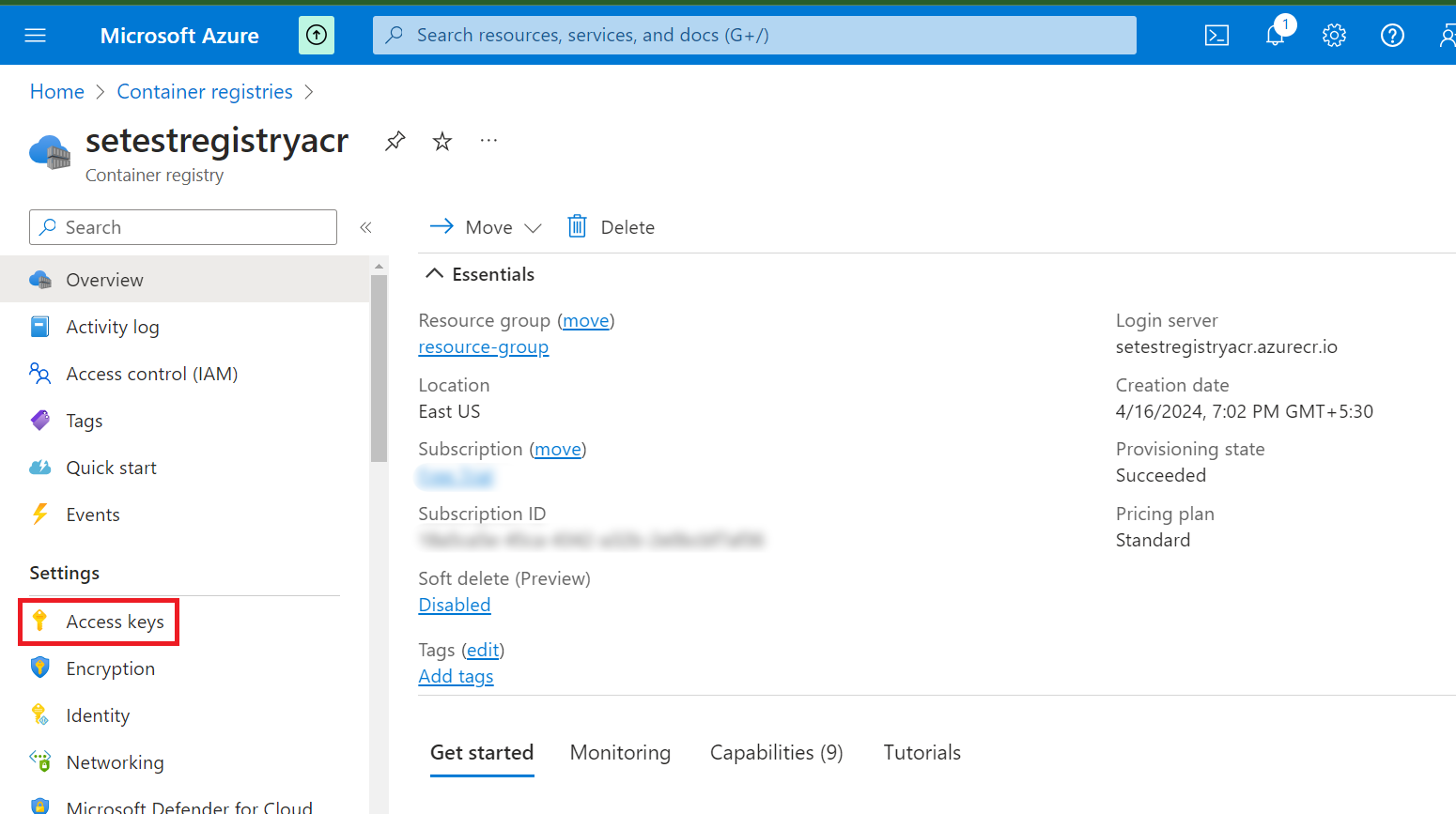
Task: Click the scrollbar up arrow in sidebar
Action: pyautogui.click(x=379, y=266)
